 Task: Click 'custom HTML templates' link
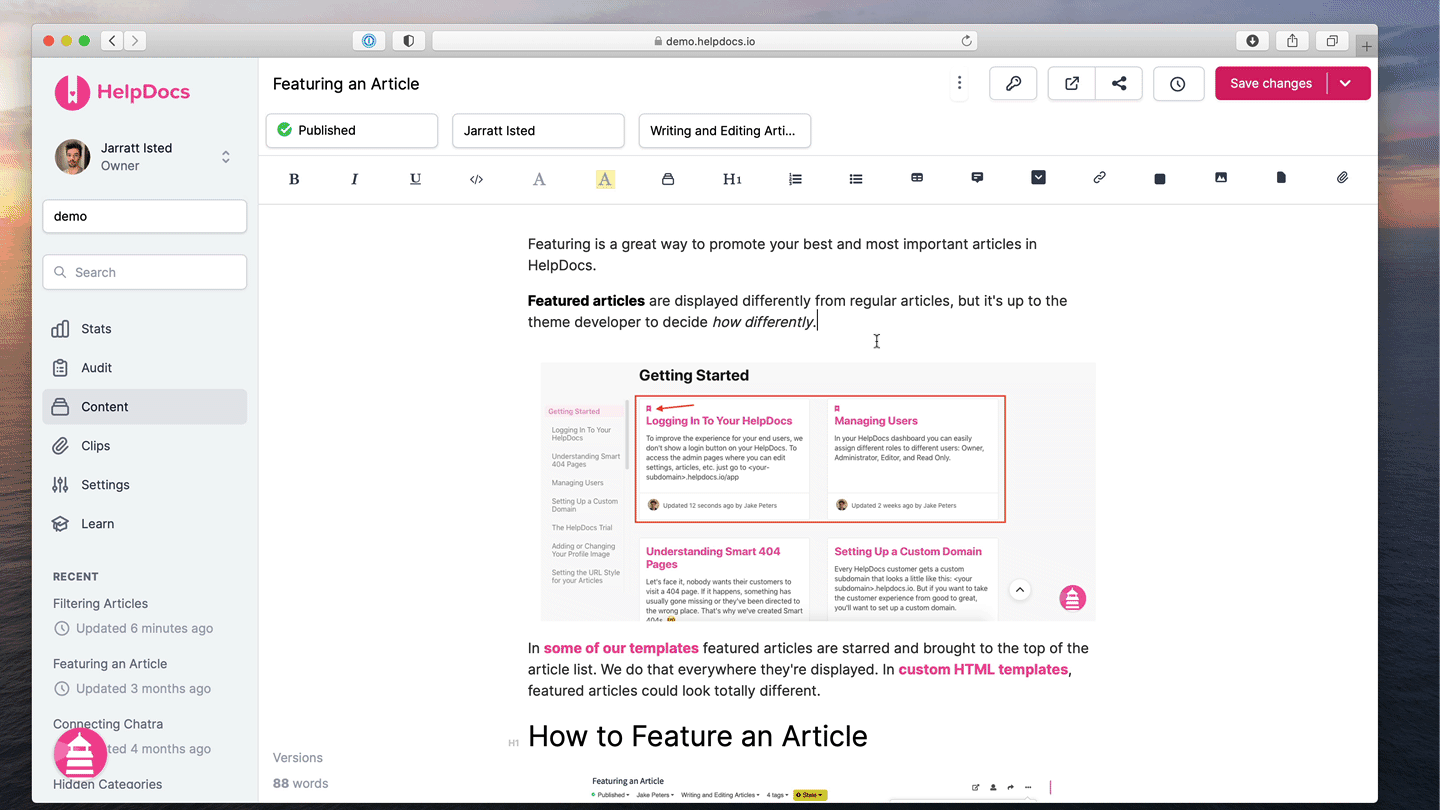pyautogui.click(x=983, y=670)
